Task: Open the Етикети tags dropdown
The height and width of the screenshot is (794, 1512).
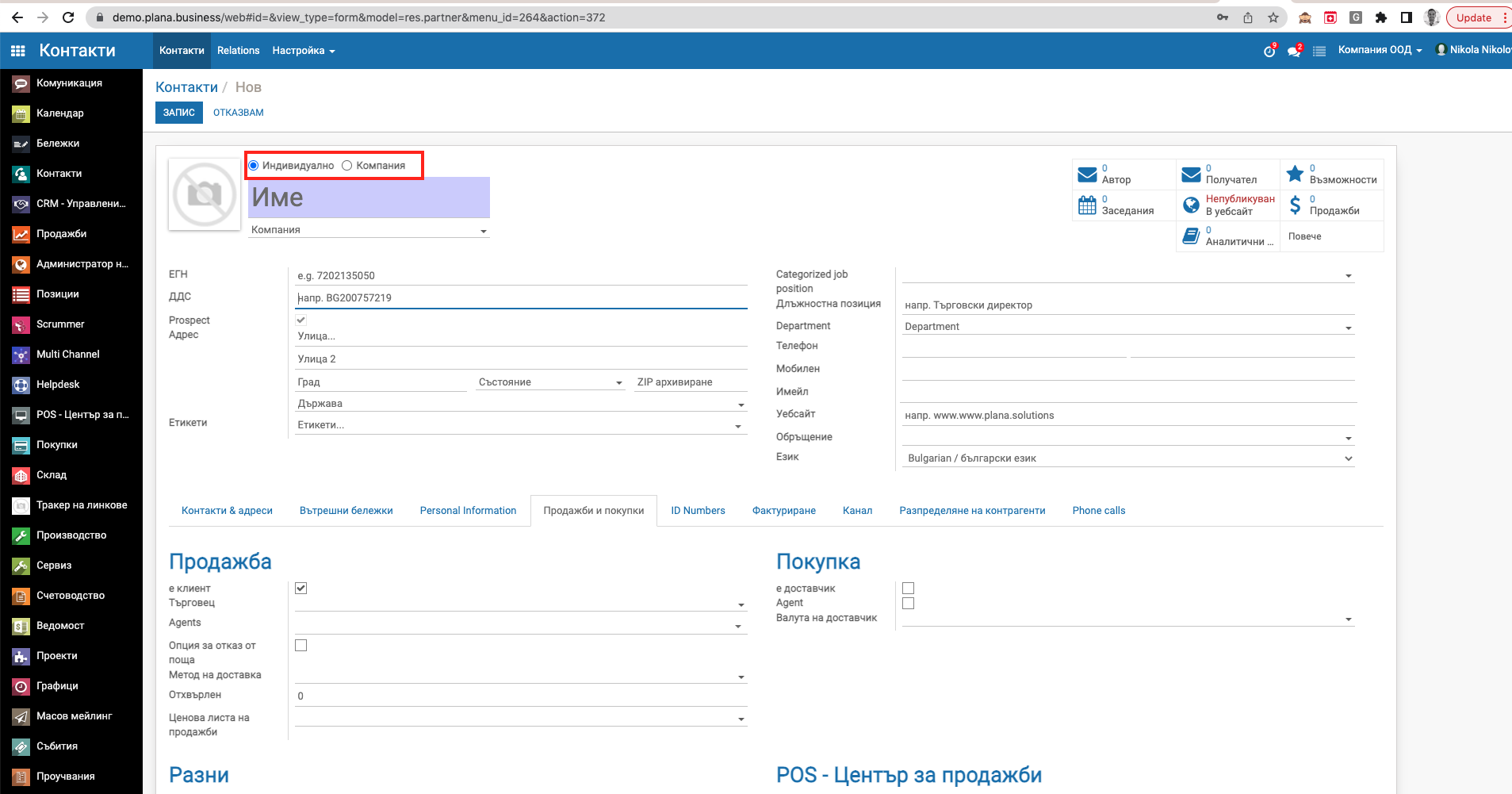Action: (x=738, y=426)
